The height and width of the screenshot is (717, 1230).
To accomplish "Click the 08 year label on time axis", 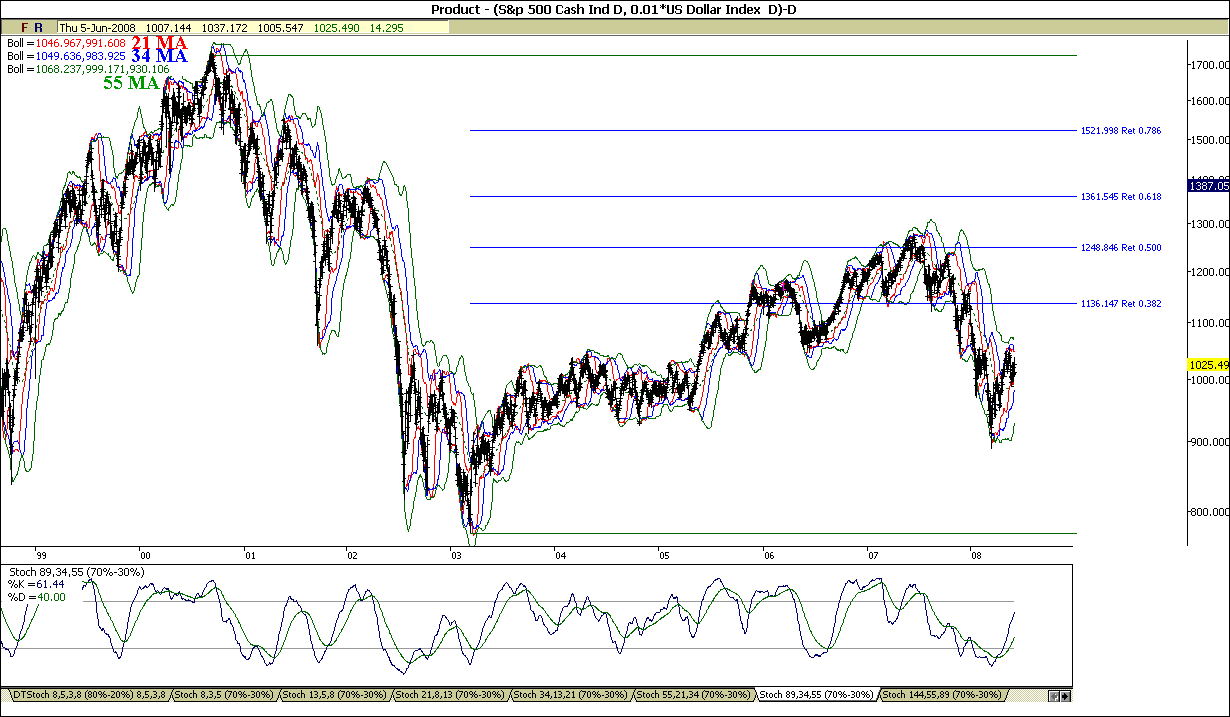I will 976,555.
